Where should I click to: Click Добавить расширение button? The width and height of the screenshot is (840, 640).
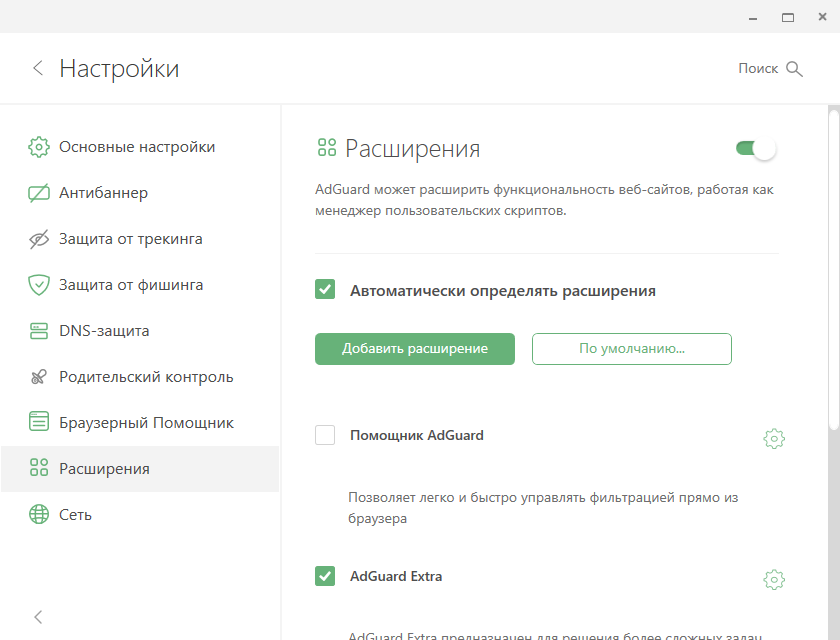pos(415,349)
